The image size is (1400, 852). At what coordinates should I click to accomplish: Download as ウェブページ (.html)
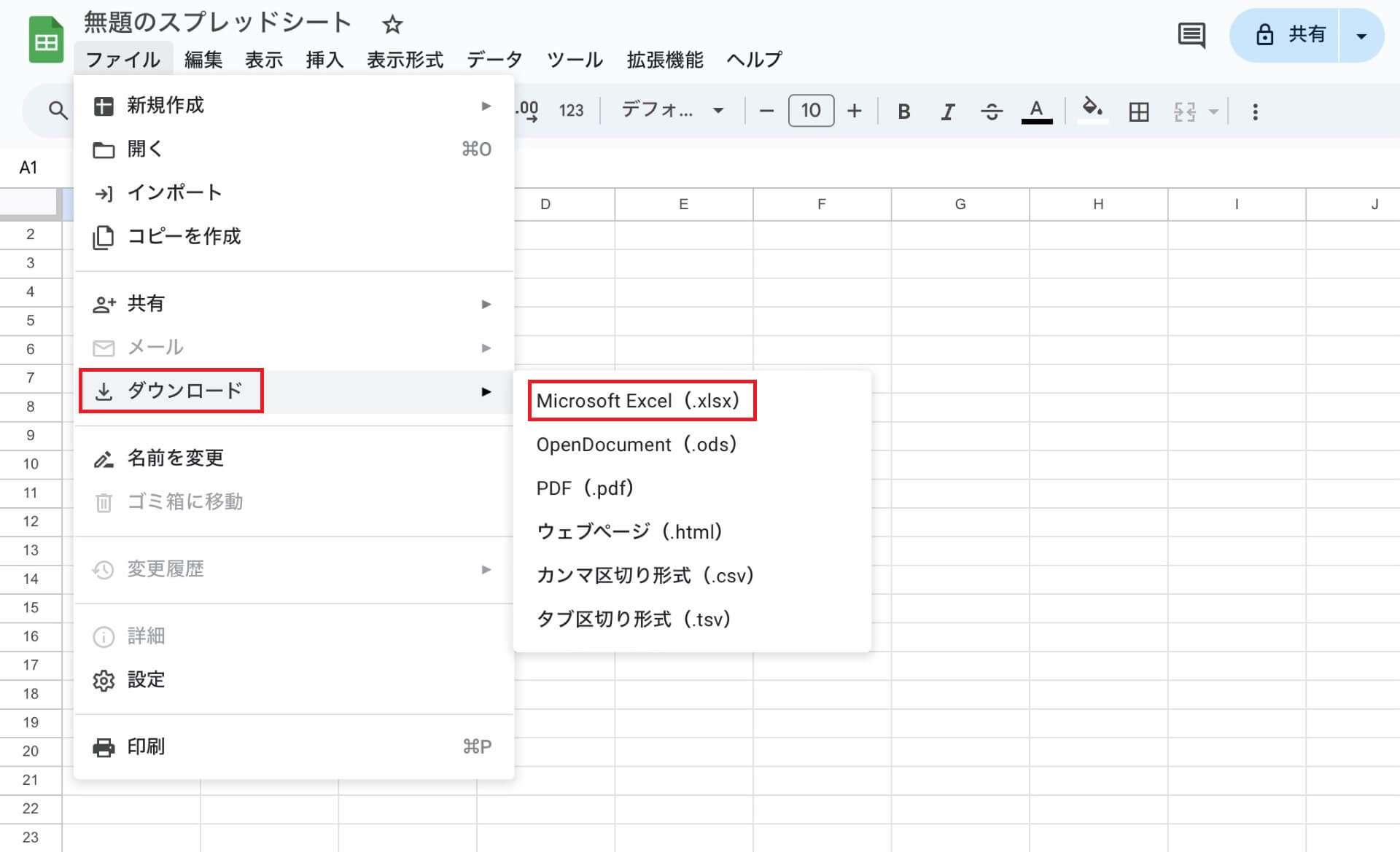point(692,532)
